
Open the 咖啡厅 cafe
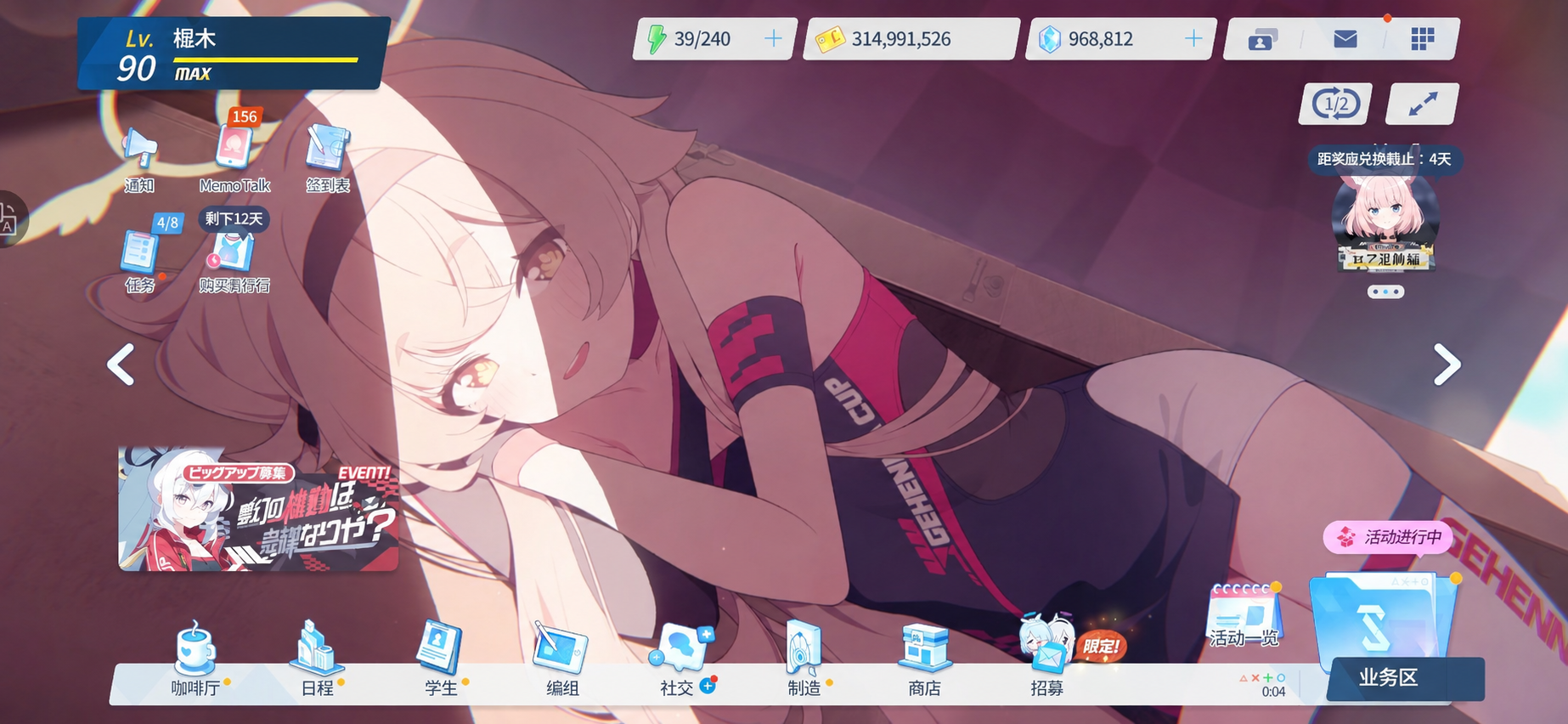coord(196,661)
